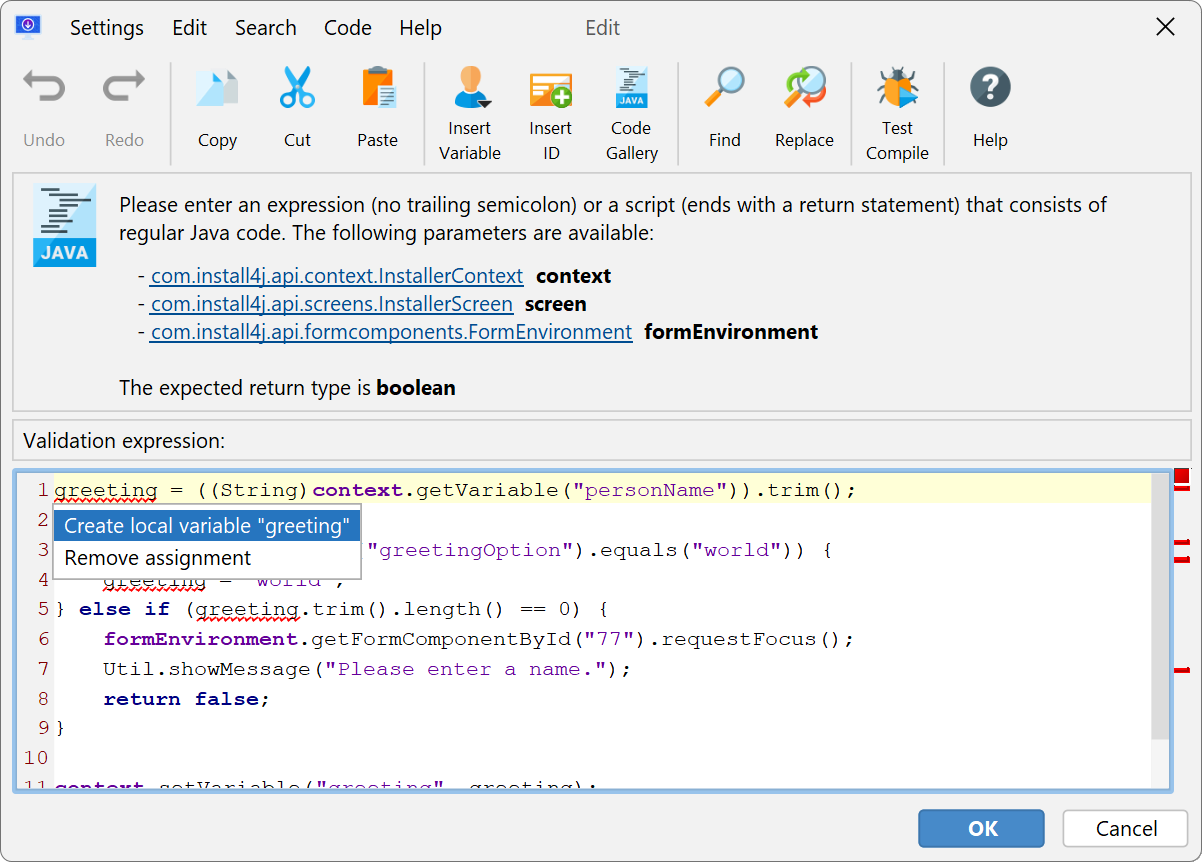Open the Code menu
Screen dimensions: 1202x862
348,28
